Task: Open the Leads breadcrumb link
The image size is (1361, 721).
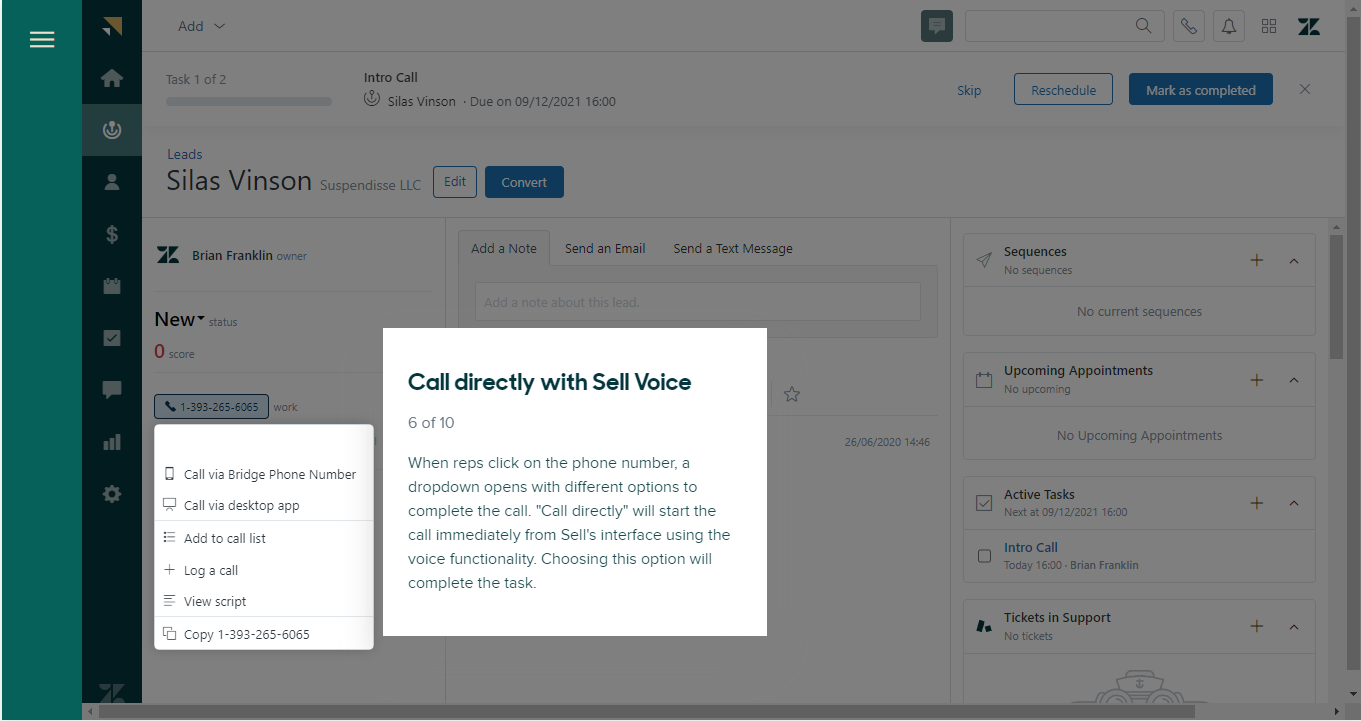Action: (185, 154)
